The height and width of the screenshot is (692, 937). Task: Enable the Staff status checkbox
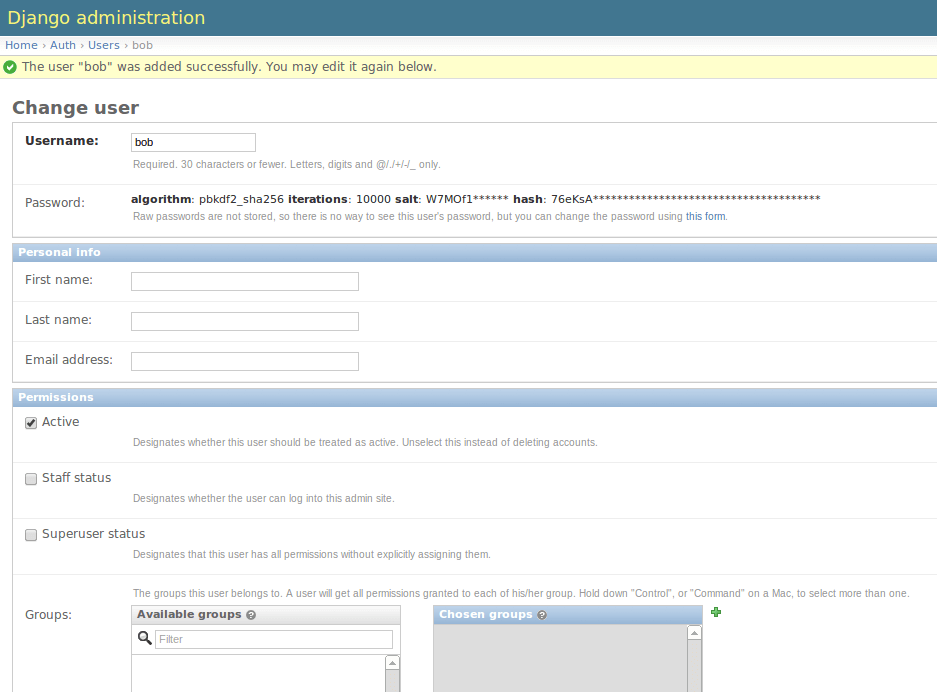point(31,479)
